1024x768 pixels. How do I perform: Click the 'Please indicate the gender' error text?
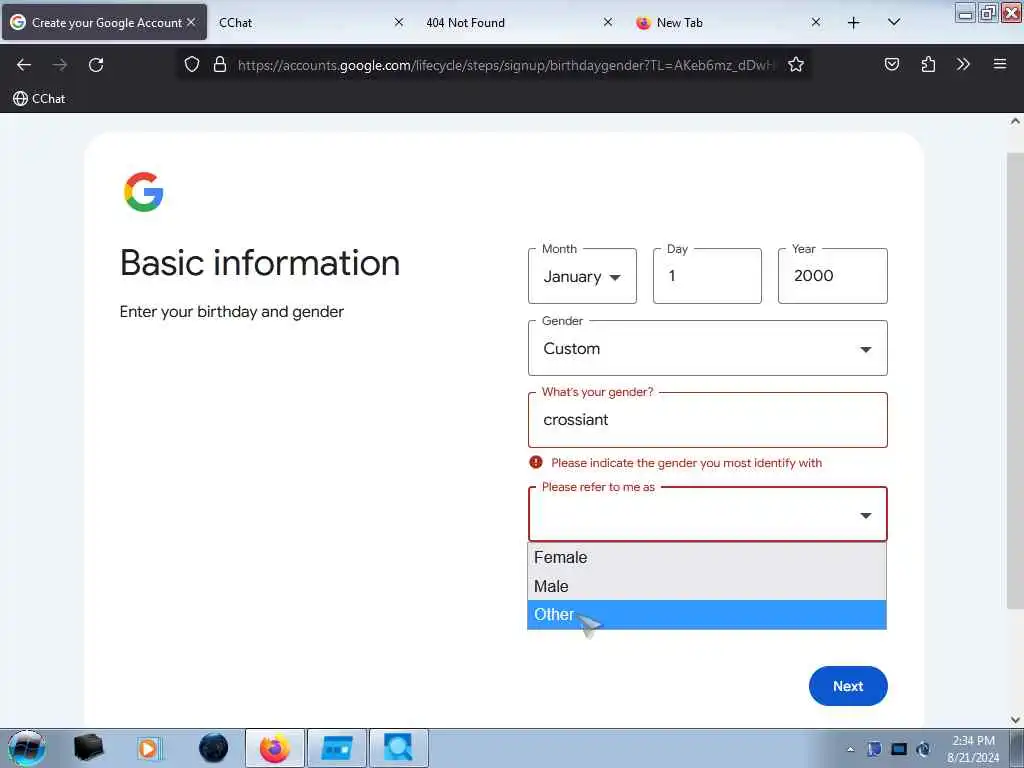click(686, 463)
